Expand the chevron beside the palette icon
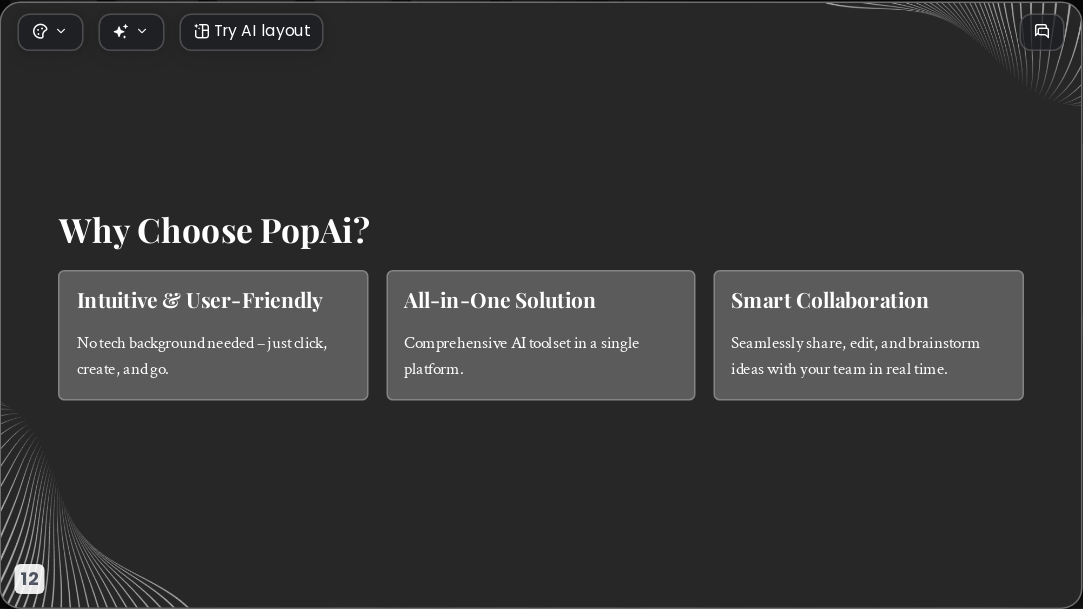The image size is (1083, 611). tap(61, 31)
